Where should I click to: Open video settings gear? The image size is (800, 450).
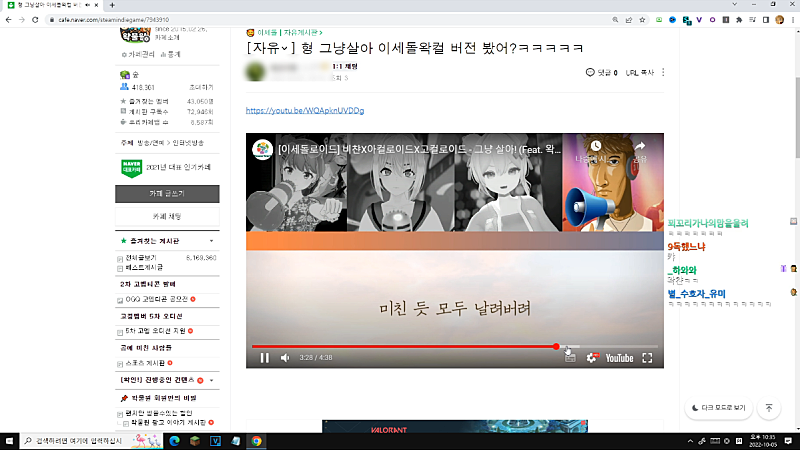(591, 358)
